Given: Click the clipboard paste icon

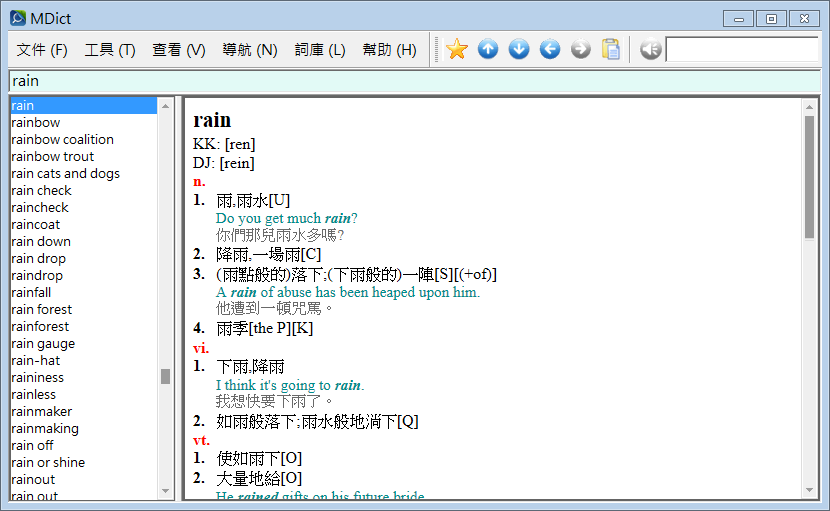Looking at the screenshot, I should (x=611, y=49).
